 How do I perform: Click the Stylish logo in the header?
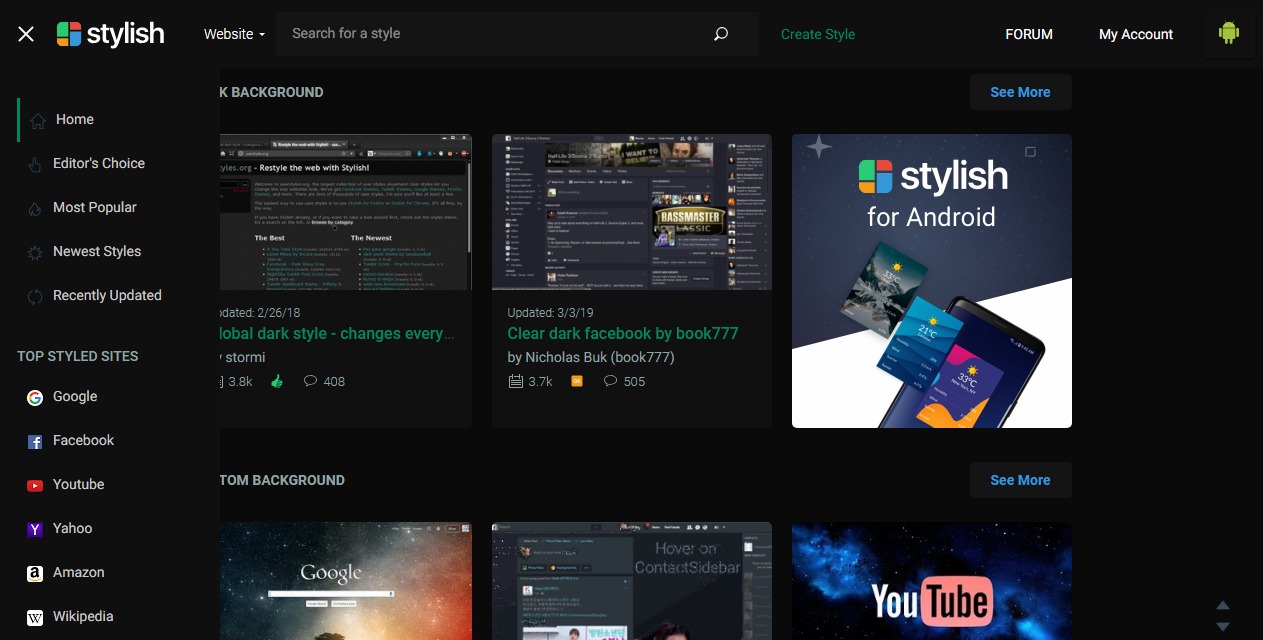pos(110,34)
